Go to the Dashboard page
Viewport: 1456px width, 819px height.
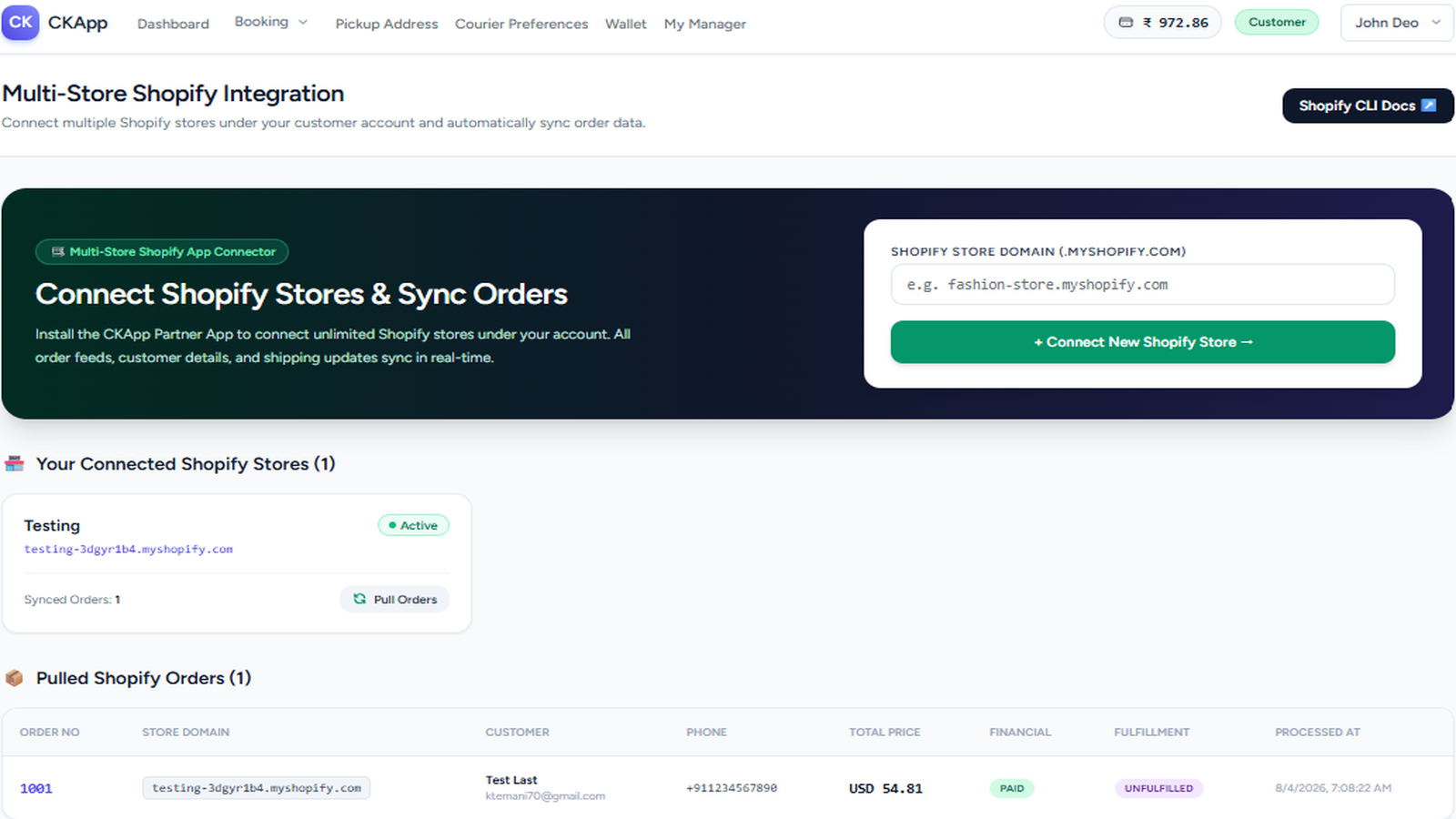[x=173, y=24]
